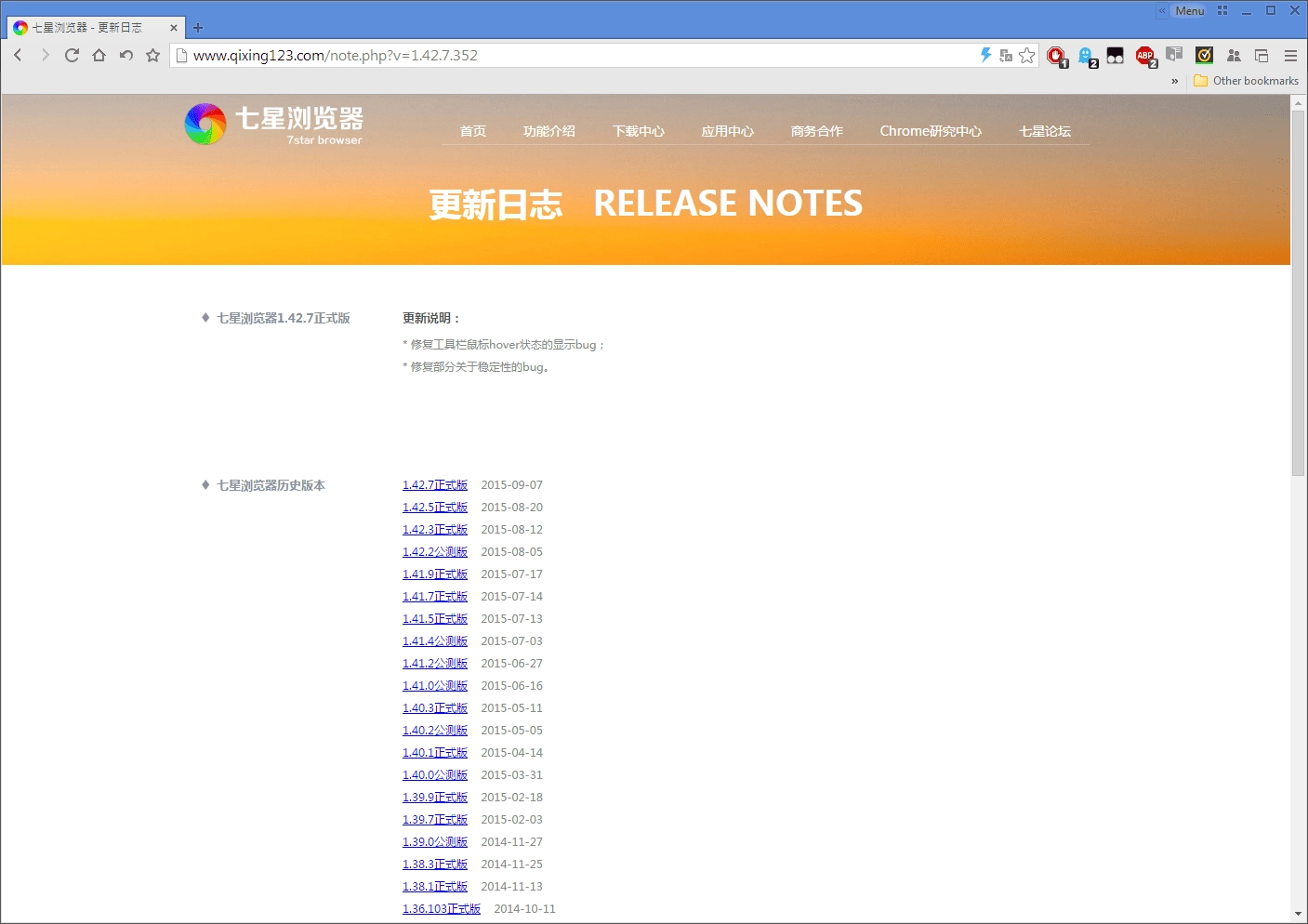Screen dimensions: 1308x924
Task: Open the 1.41.7正式版 release link
Action: (435, 597)
